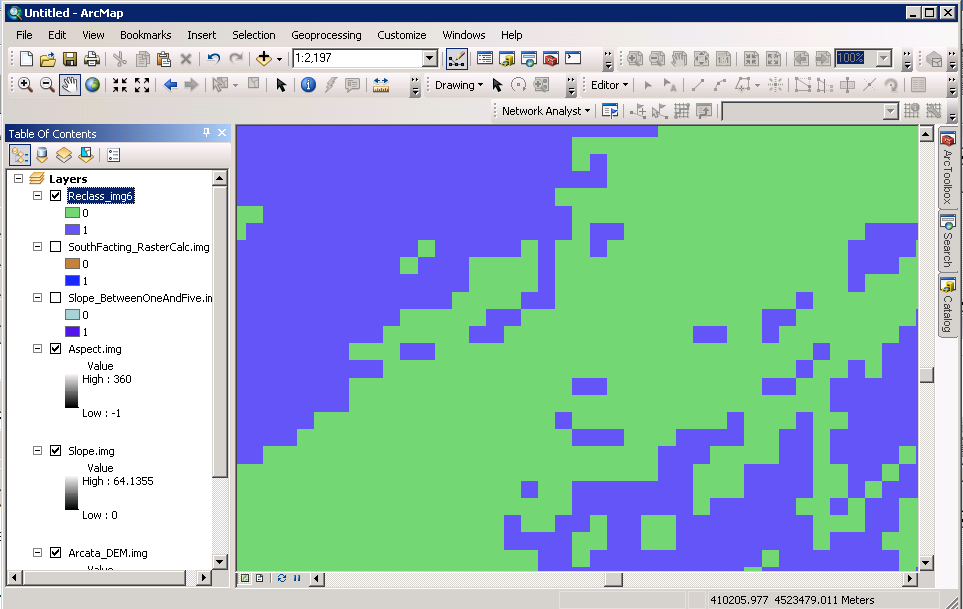Open the Editor toolbar toggle icon

pos(456,59)
